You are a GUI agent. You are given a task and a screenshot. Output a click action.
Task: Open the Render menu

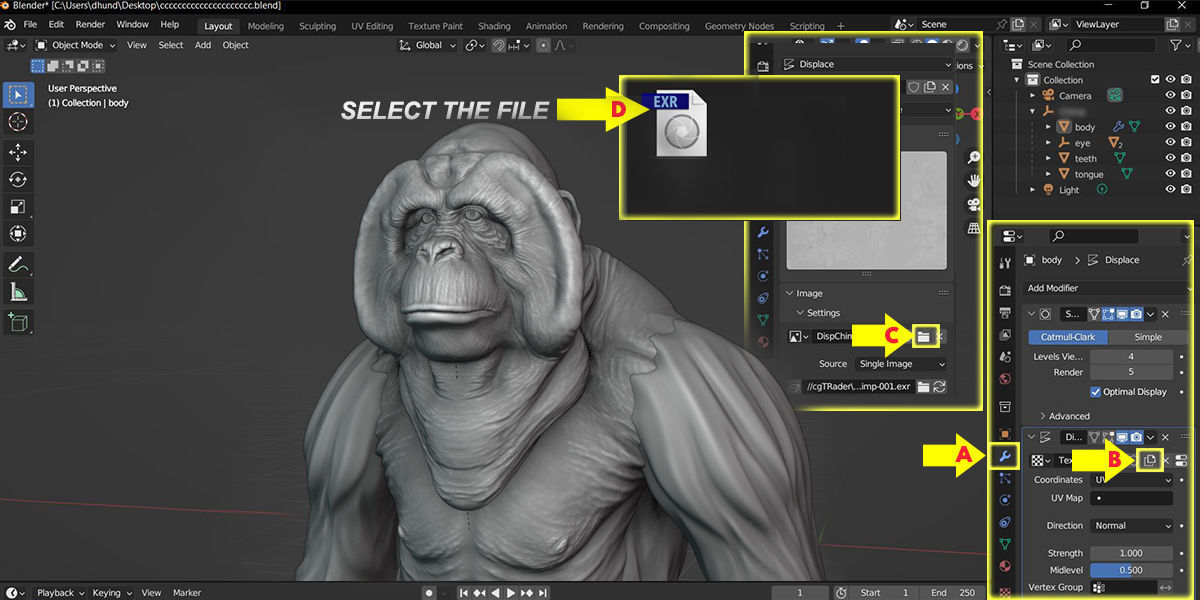click(x=90, y=25)
